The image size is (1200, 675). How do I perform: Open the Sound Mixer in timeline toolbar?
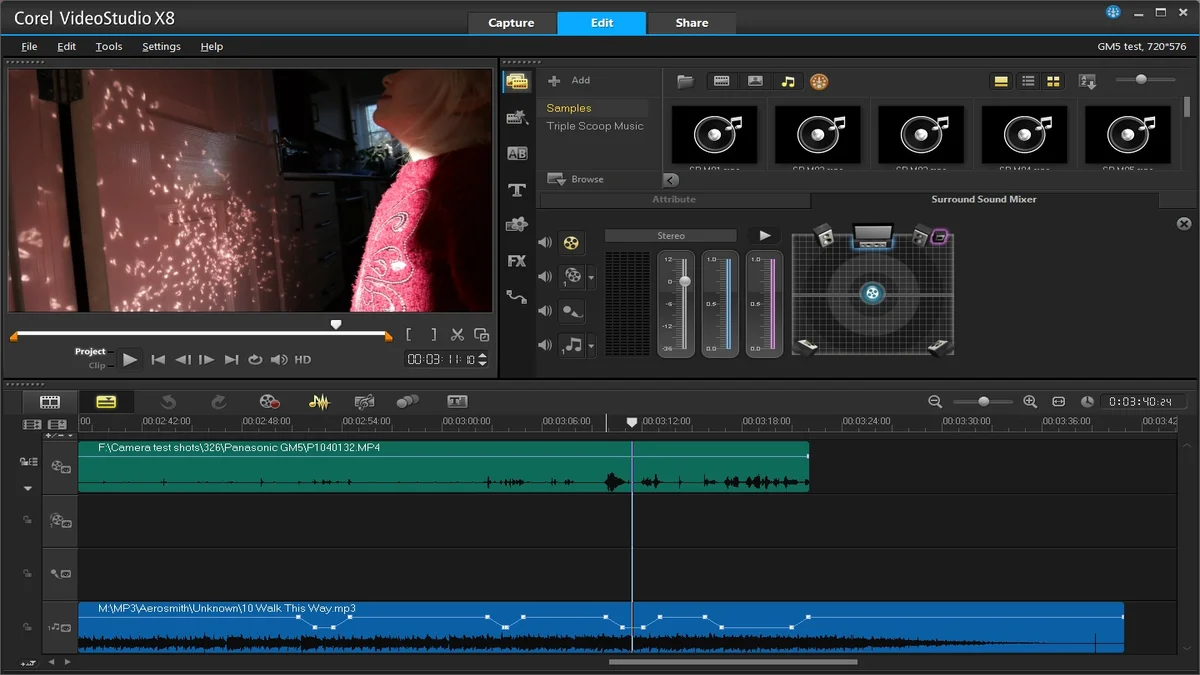pos(319,403)
